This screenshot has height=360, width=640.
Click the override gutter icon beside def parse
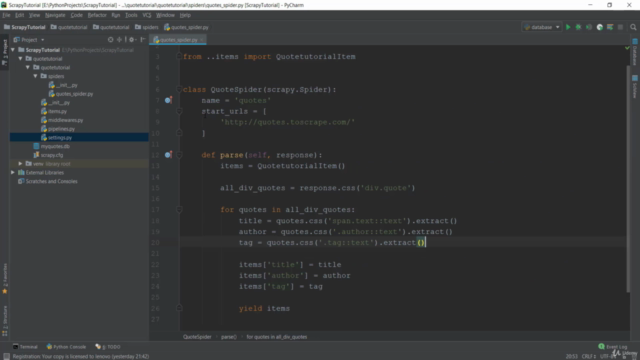(x=168, y=155)
